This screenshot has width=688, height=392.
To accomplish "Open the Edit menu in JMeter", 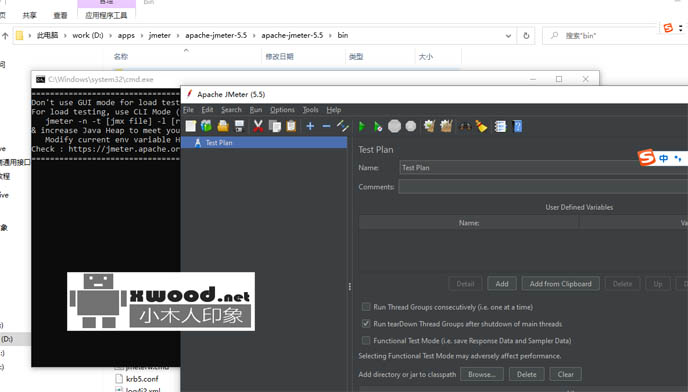I will 207,110.
